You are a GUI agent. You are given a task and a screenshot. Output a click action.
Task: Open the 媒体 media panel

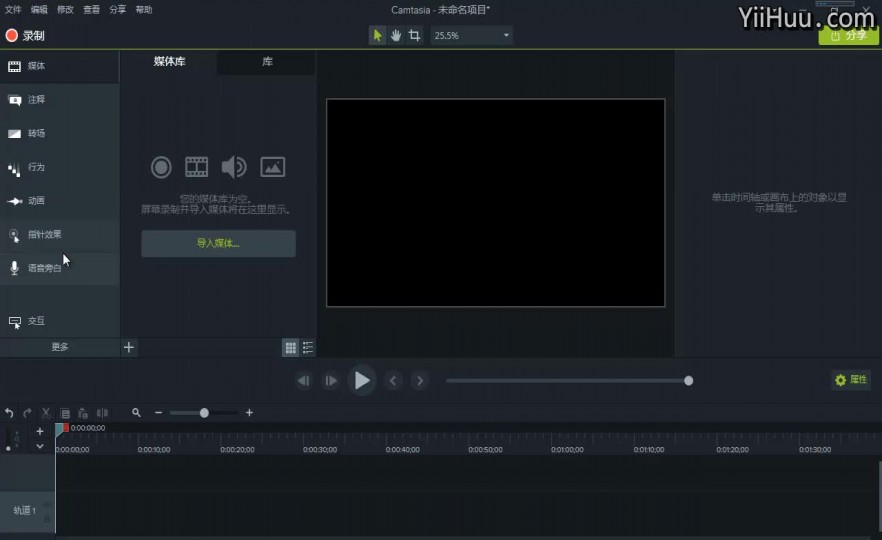pyautogui.click(x=59, y=66)
